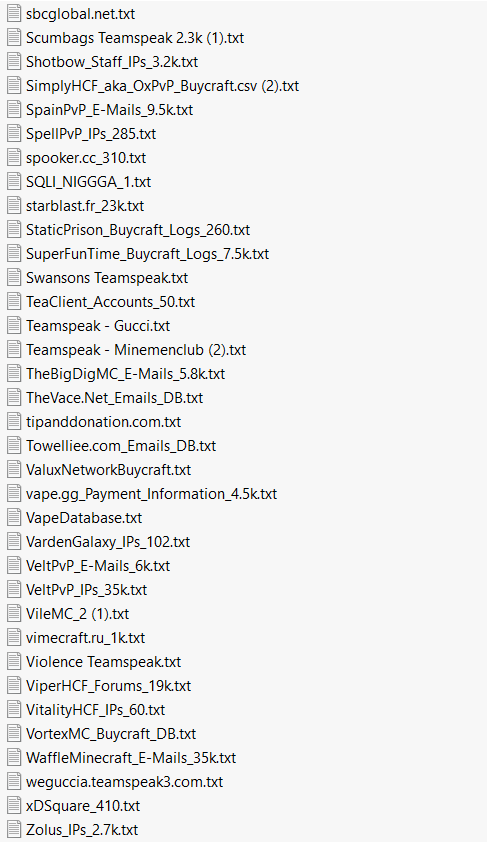Click the text file icon beside sbcglobal.net.txt

(x=14, y=13)
